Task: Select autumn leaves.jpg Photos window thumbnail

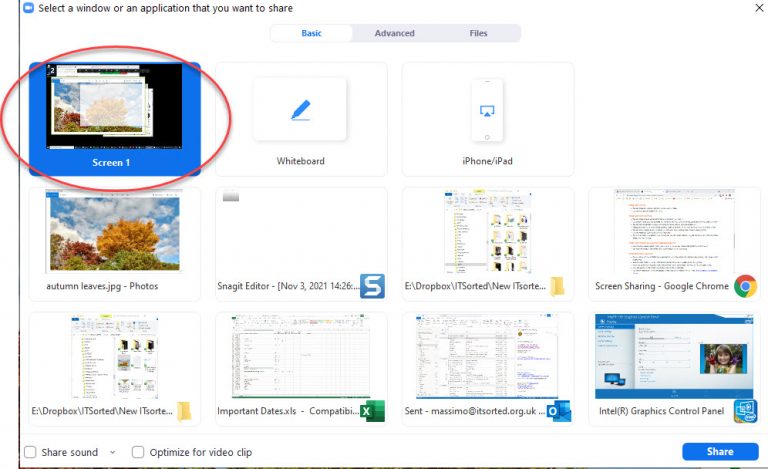Action: pyautogui.click(x=114, y=231)
